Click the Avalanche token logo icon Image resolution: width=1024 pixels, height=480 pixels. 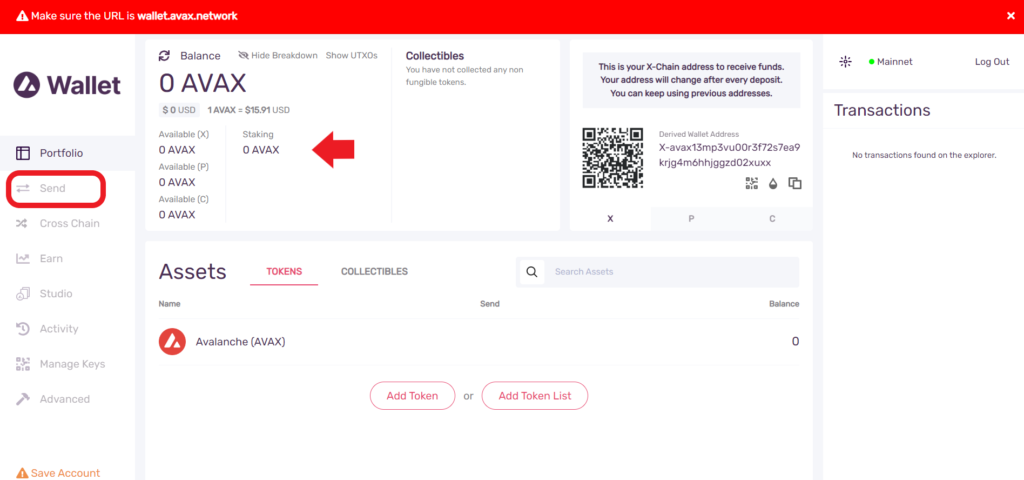(x=172, y=342)
